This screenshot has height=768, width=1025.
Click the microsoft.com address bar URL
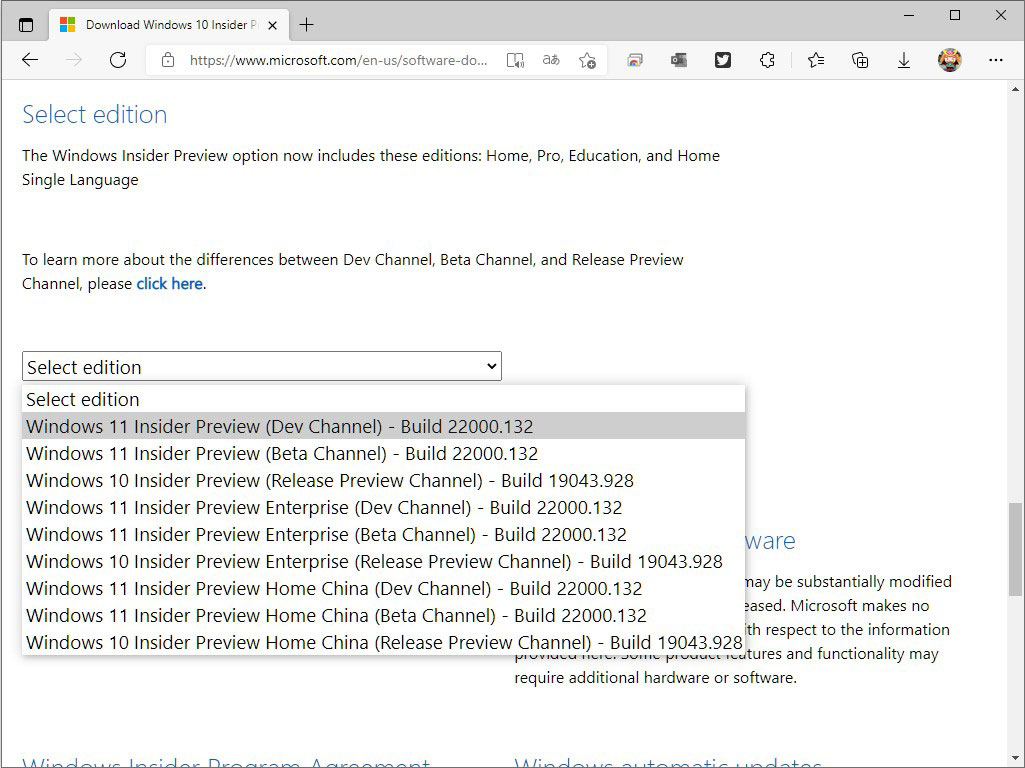[x=338, y=60]
